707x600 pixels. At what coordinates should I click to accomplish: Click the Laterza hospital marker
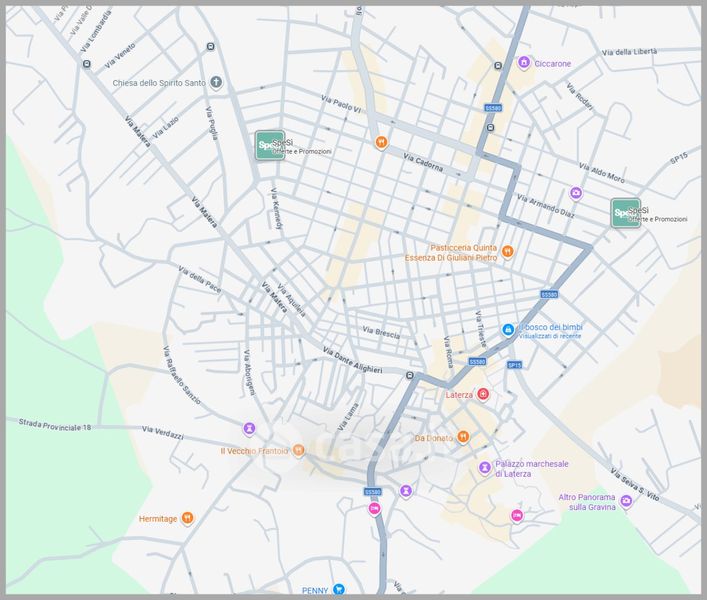(483, 395)
